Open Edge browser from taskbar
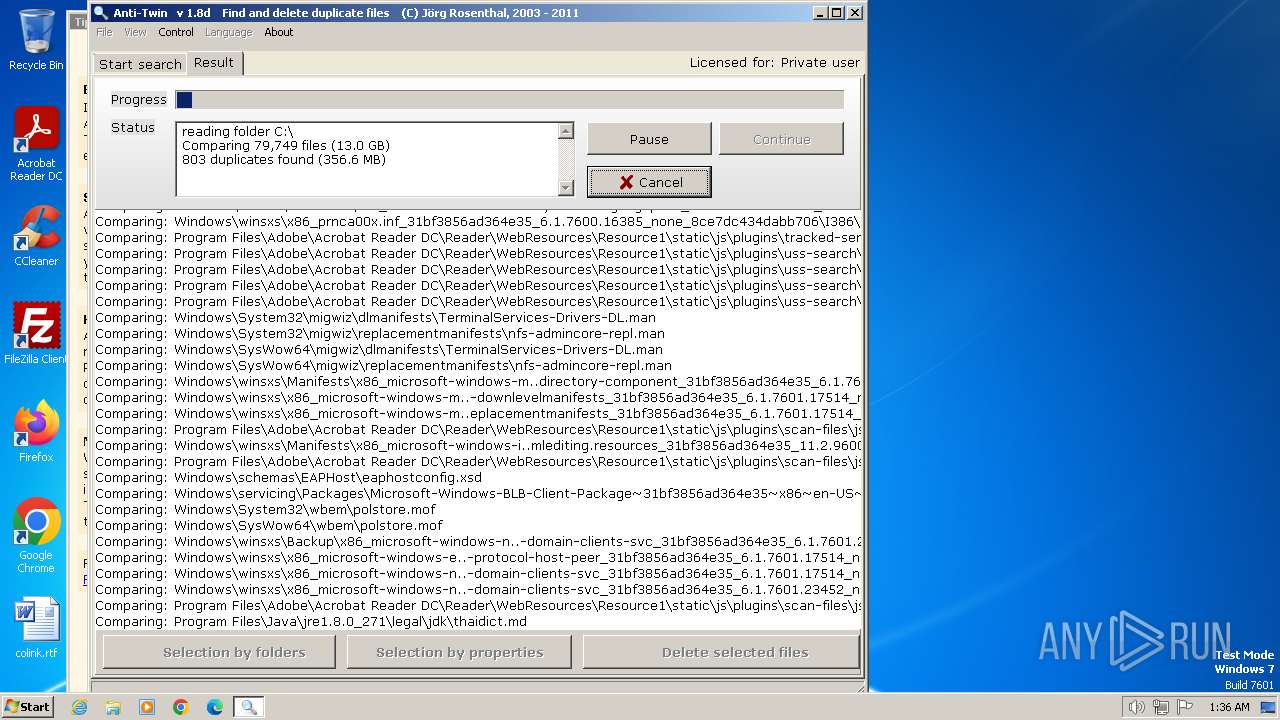1280x720 pixels. (215, 707)
